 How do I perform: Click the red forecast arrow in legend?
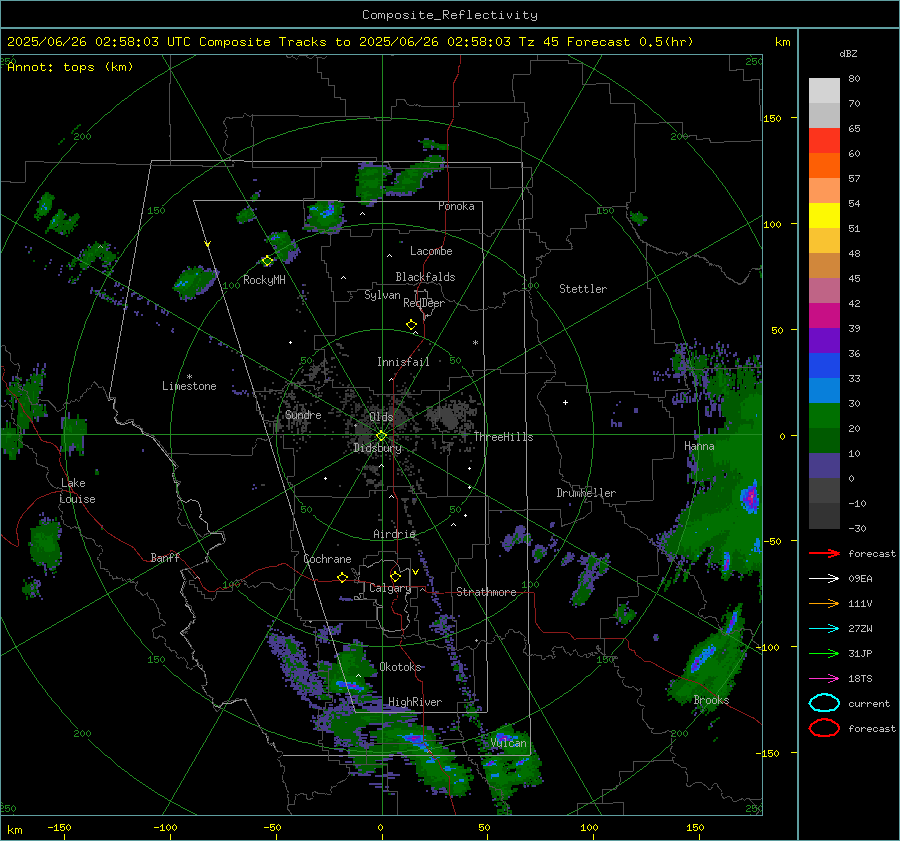(824, 553)
